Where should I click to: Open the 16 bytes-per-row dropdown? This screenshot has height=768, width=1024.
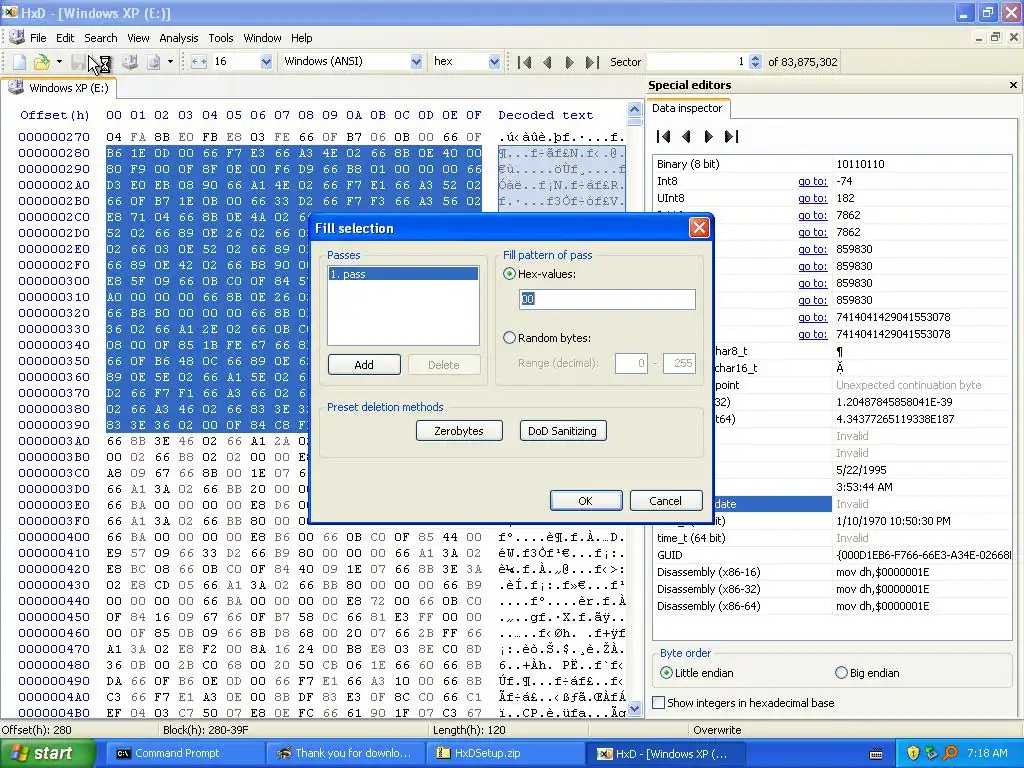point(266,61)
